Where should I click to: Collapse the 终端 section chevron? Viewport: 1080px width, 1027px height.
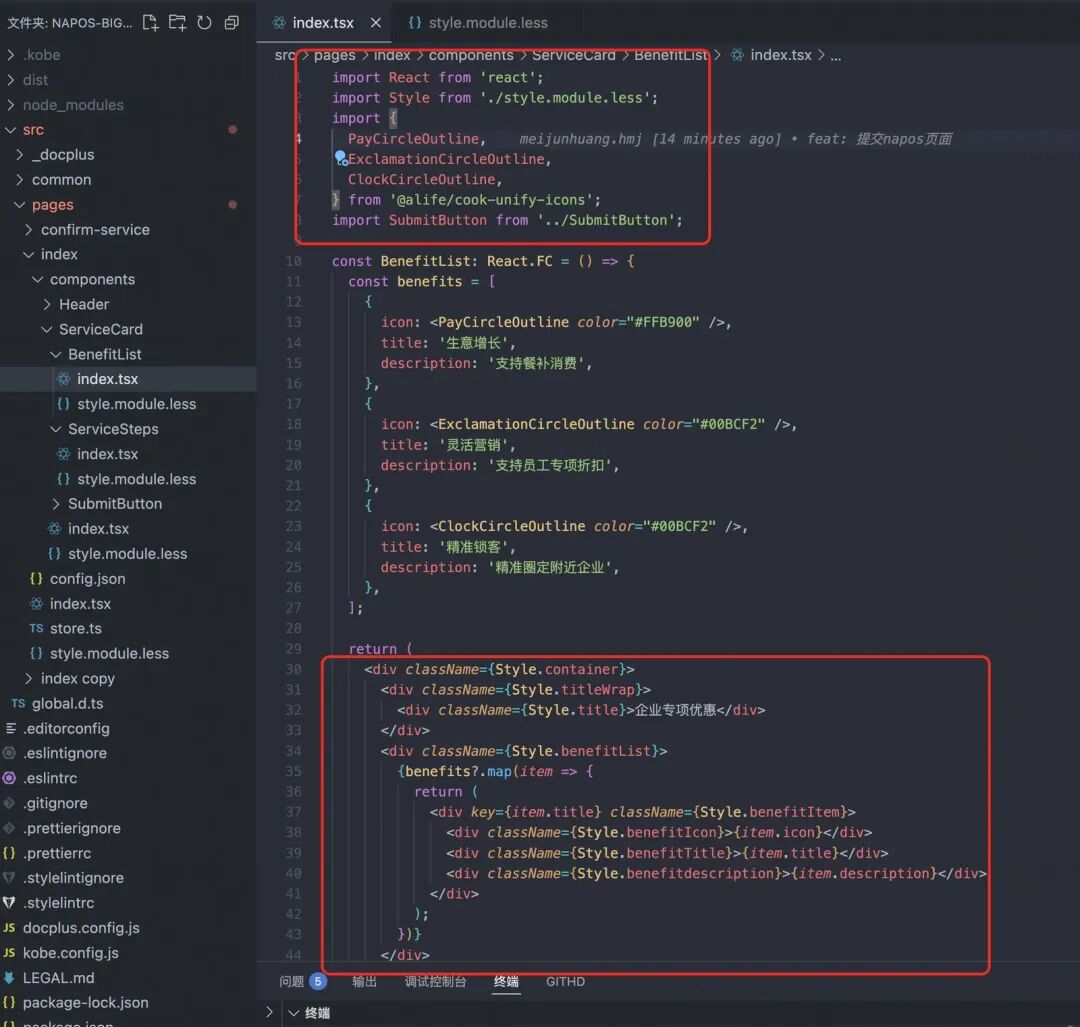[x=294, y=1013]
